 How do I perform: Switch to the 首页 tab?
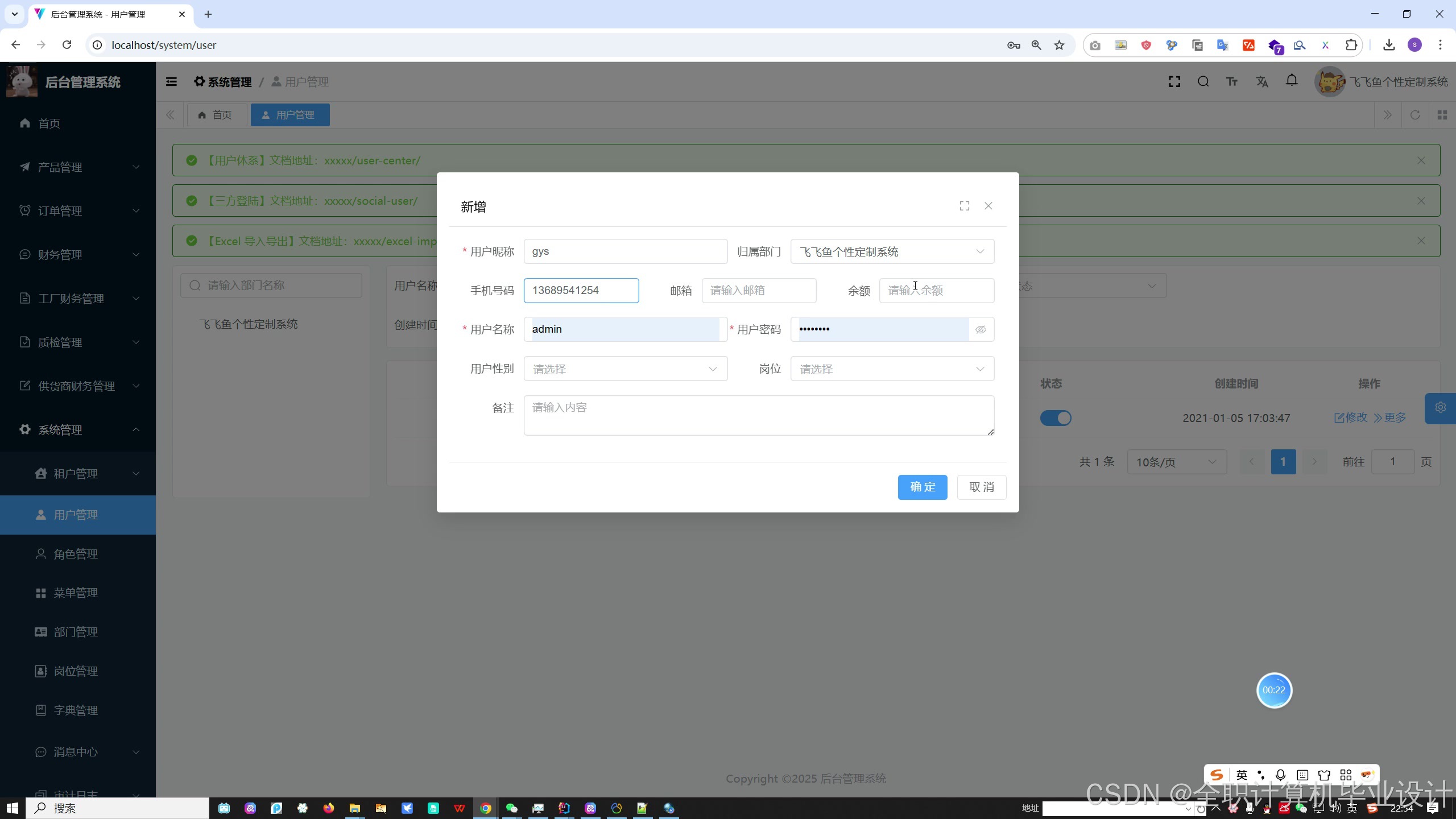click(x=216, y=115)
